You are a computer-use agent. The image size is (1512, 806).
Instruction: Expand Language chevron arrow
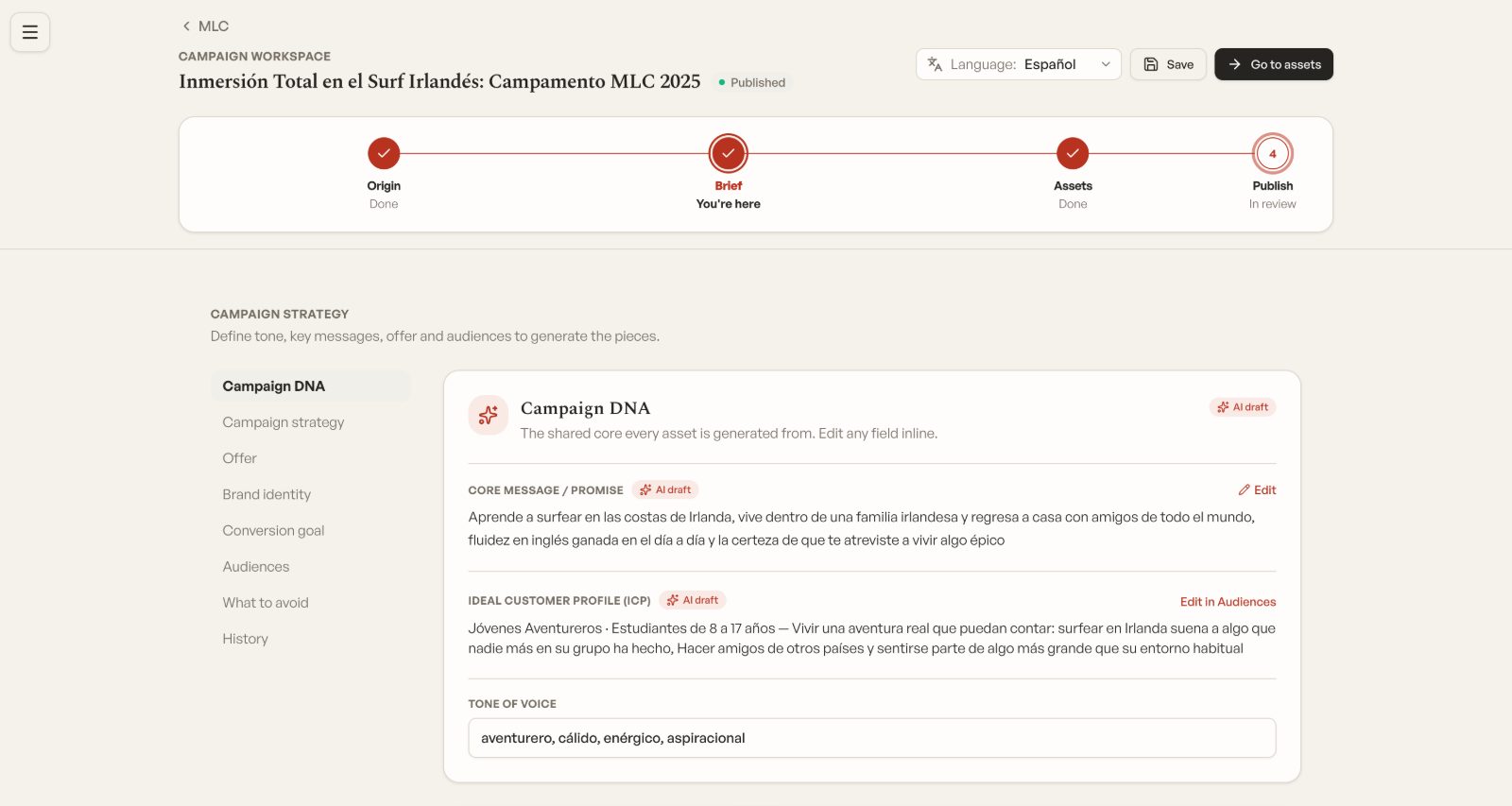[x=1105, y=64]
